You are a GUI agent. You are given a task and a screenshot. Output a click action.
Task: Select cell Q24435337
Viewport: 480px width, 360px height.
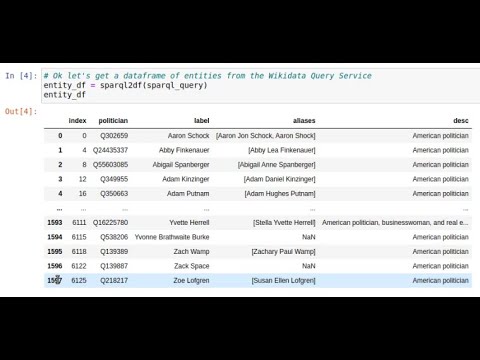(110, 150)
